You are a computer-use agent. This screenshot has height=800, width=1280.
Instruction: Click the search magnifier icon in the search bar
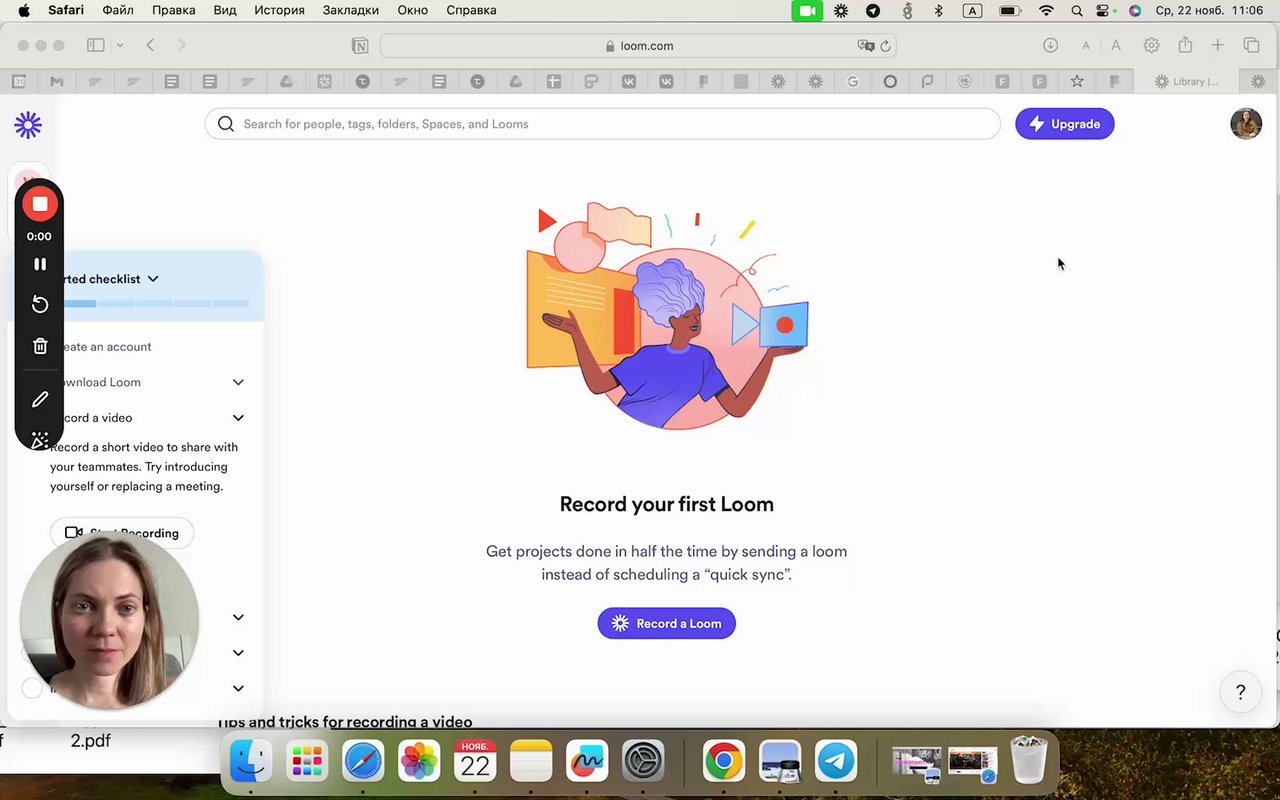(226, 124)
